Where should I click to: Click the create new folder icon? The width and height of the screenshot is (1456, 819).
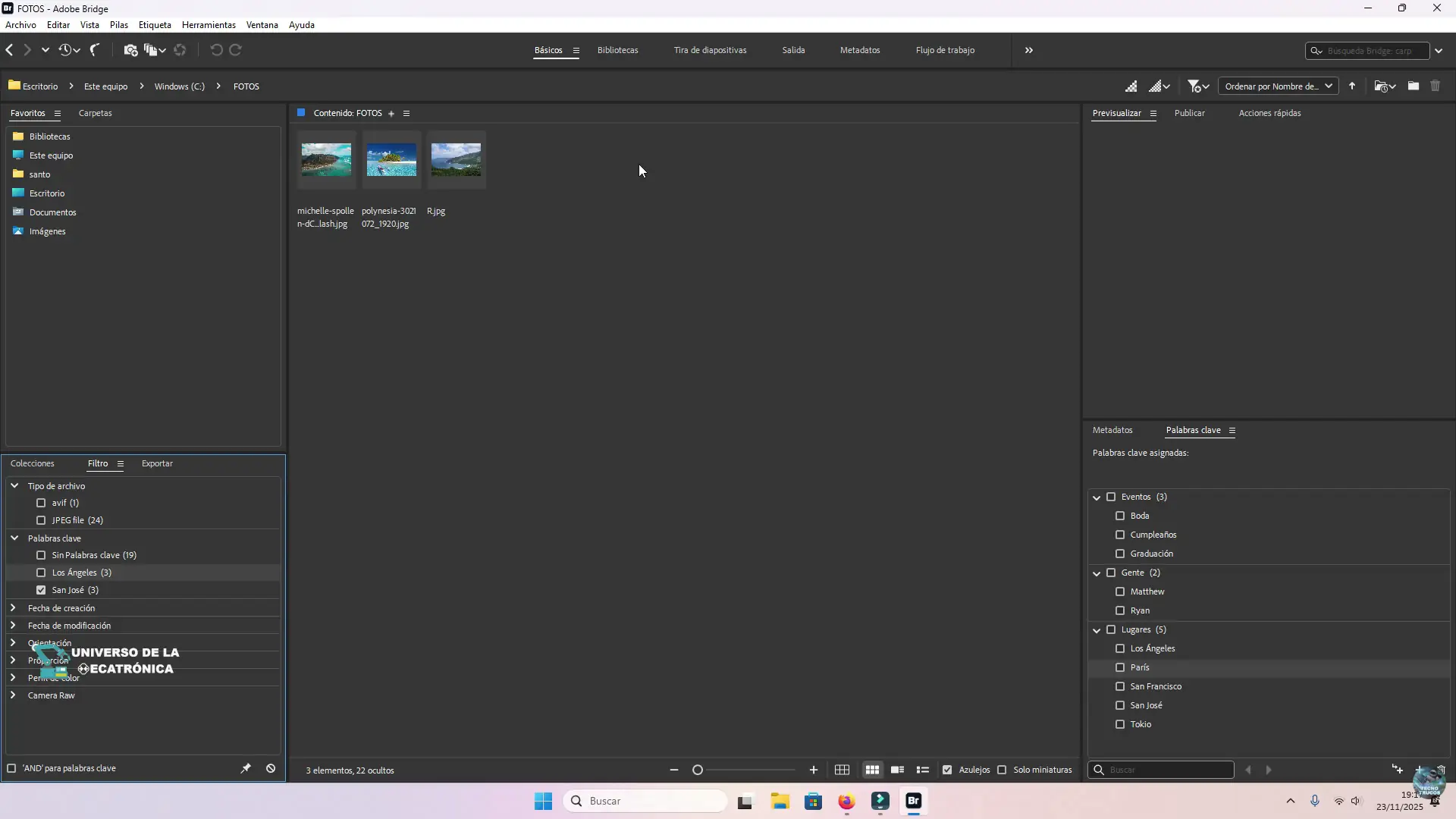[1413, 86]
